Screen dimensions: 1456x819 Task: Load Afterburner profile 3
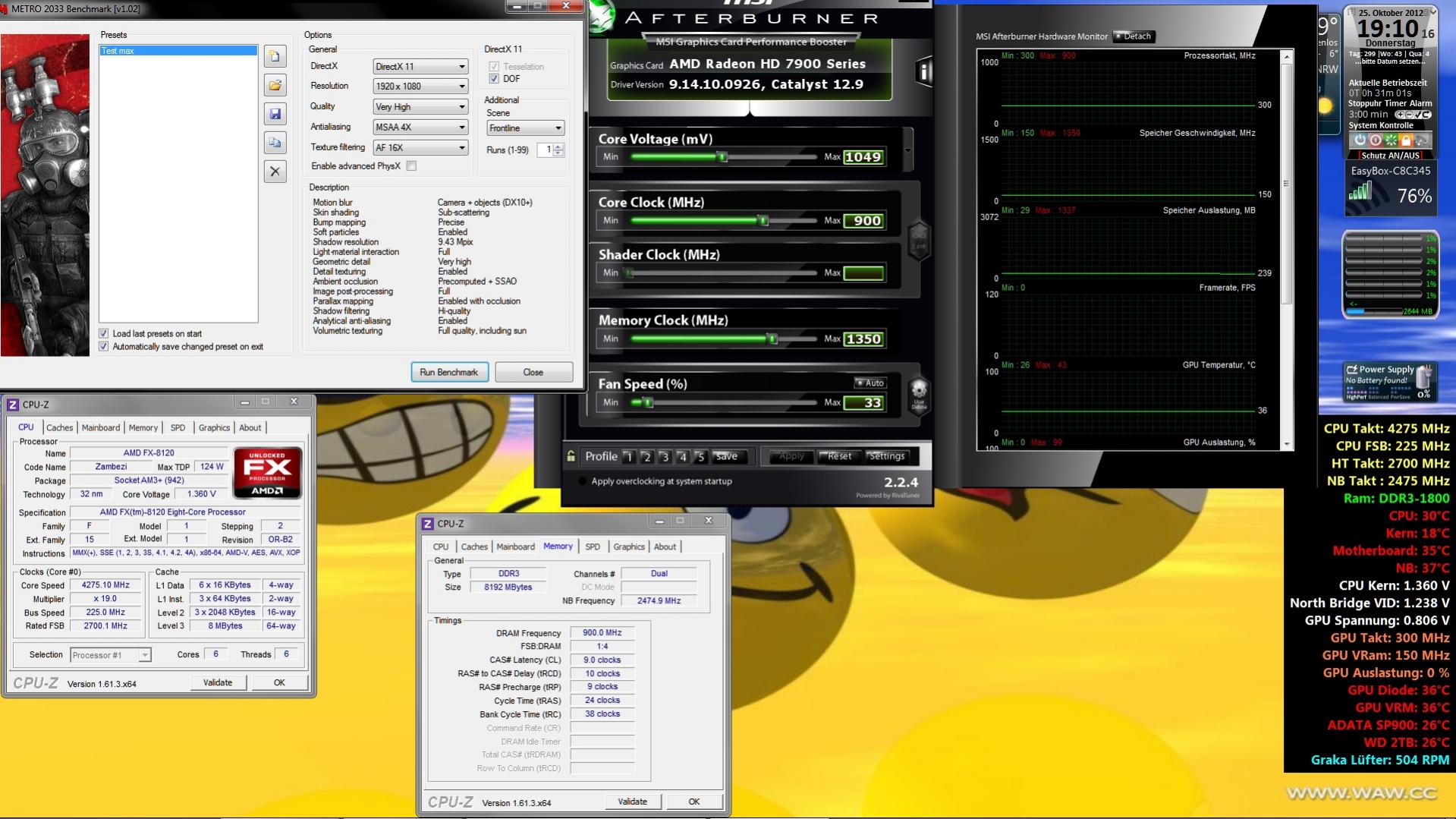click(665, 457)
